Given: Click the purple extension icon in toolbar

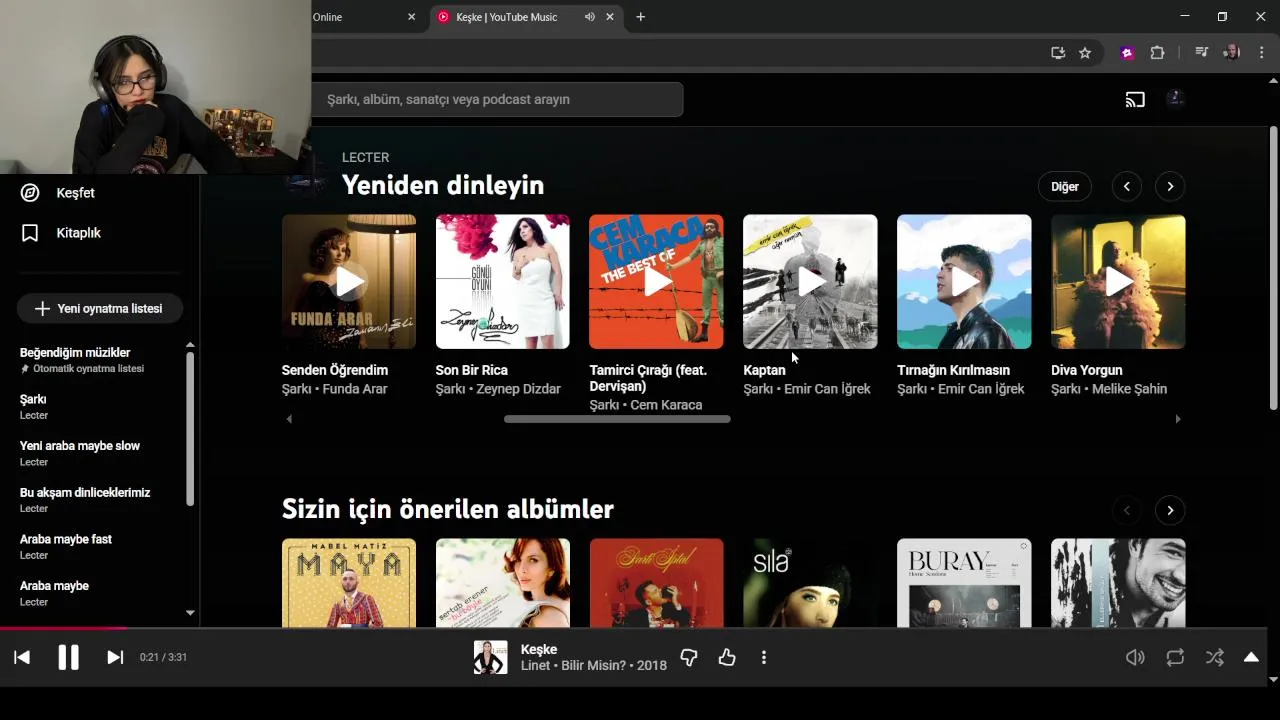Looking at the screenshot, I should 1128,53.
